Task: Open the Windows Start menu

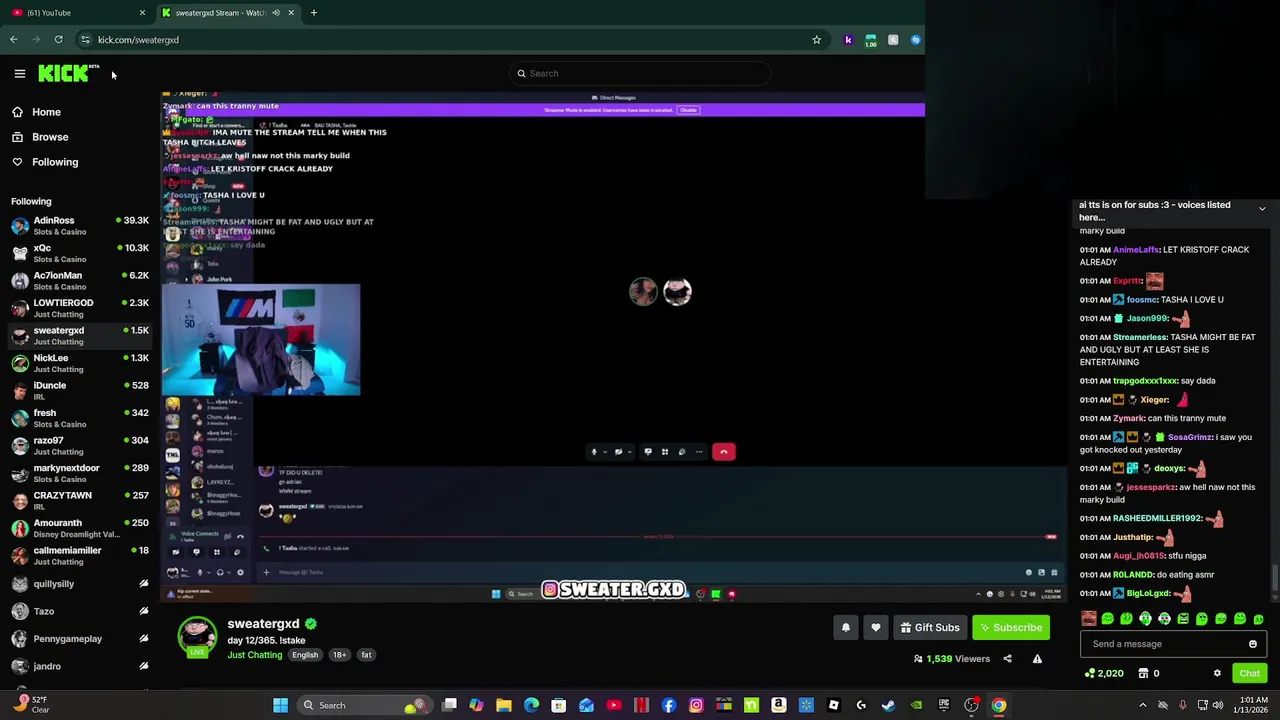Action: (x=281, y=705)
